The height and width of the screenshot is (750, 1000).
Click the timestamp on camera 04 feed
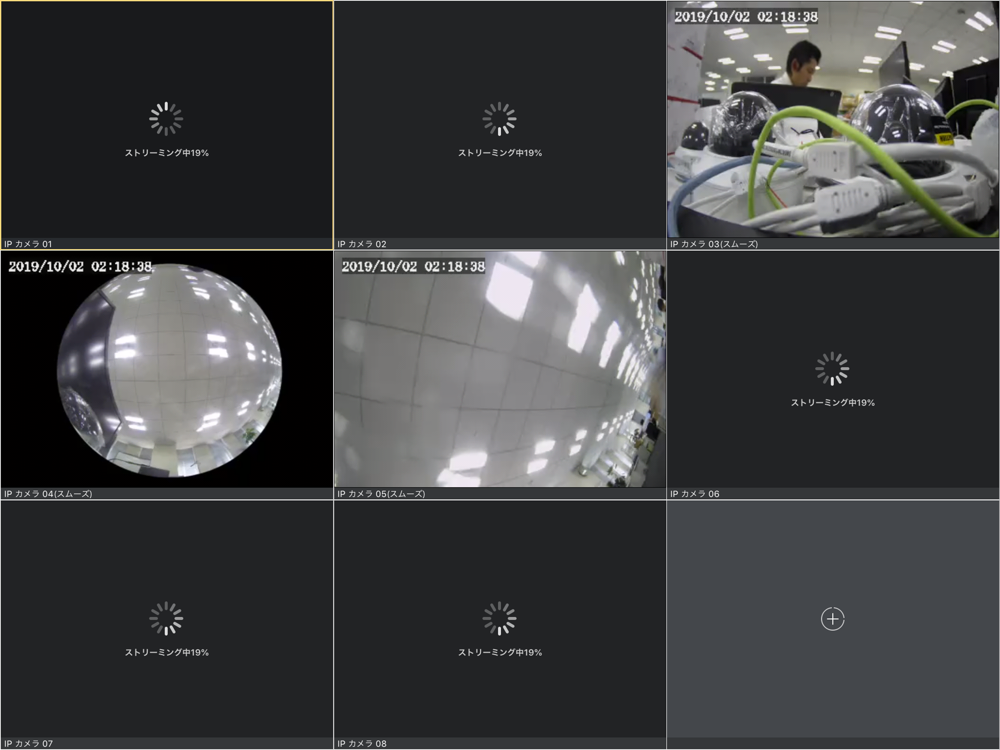coord(80,267)
